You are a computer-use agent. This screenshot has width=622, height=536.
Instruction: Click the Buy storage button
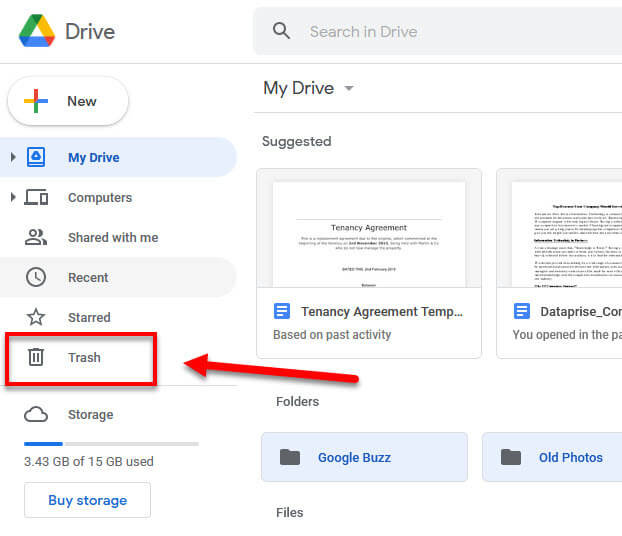point(87,500)
